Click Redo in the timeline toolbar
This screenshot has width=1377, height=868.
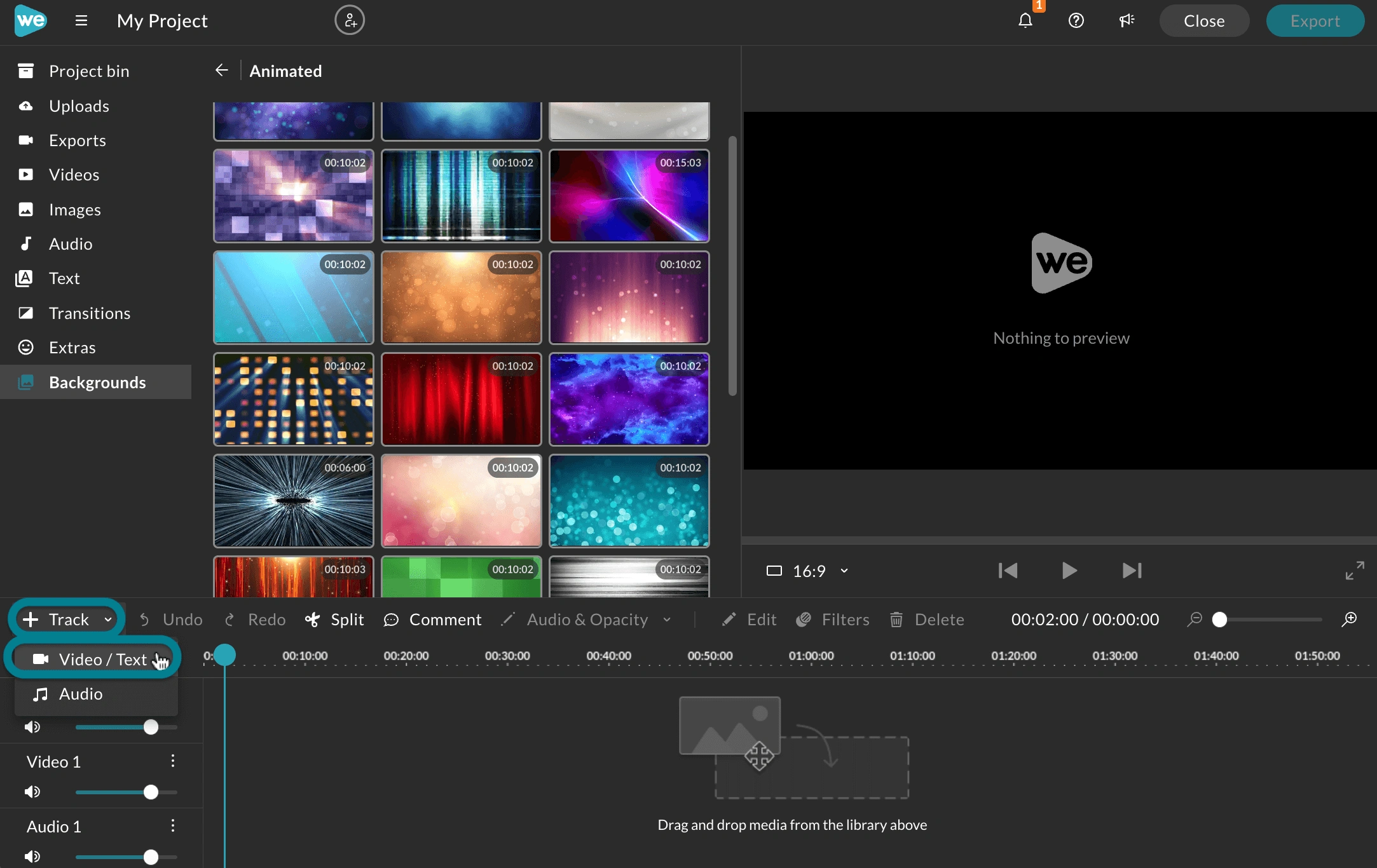(255, 620)
